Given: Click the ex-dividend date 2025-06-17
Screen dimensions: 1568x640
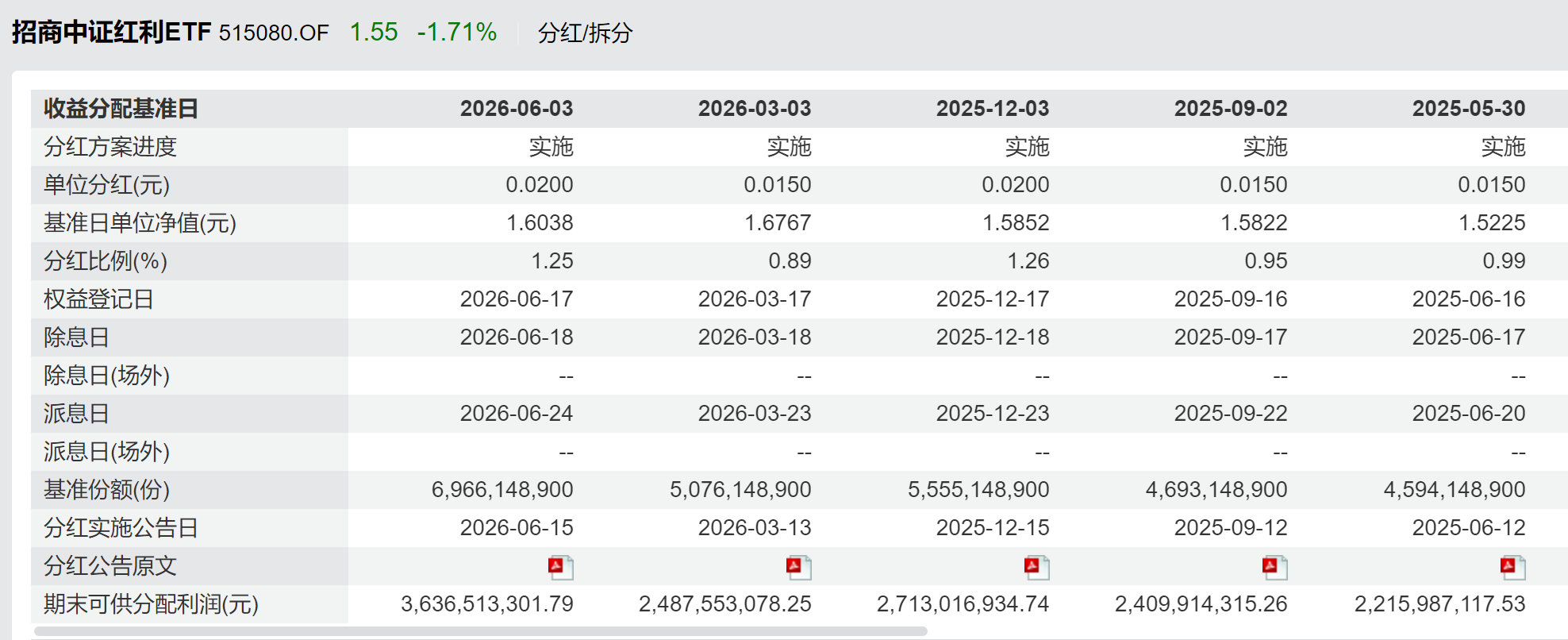Looking at the screenshot, I should point(1469,337).
